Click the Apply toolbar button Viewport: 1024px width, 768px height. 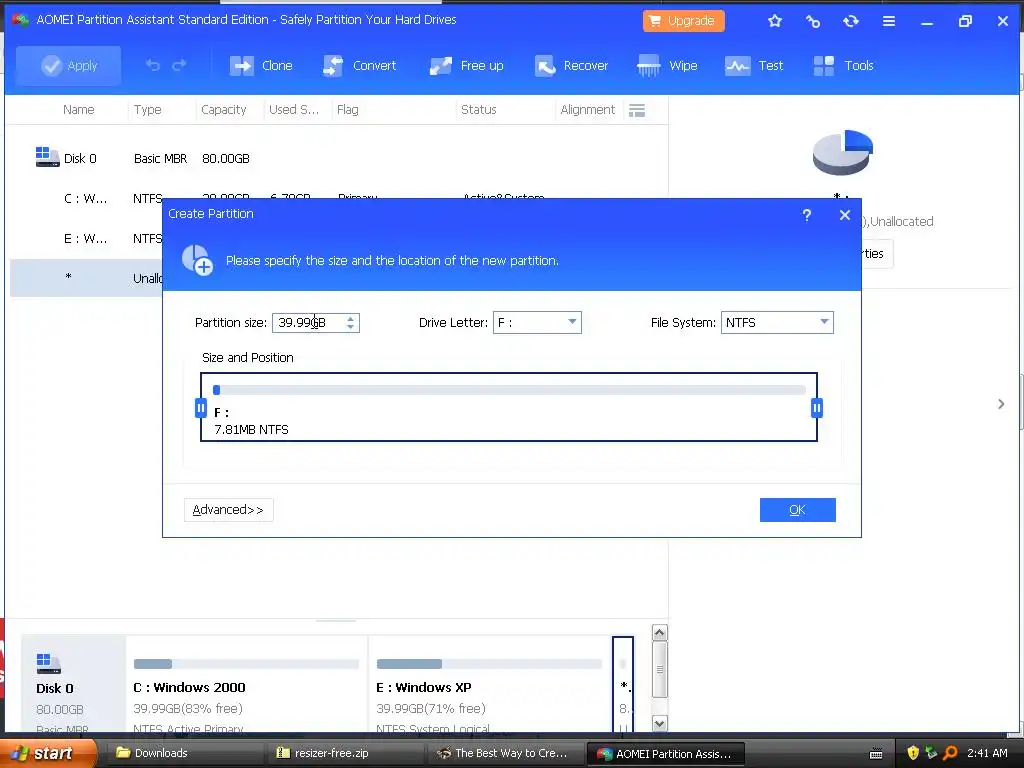(x=69, y=65)
